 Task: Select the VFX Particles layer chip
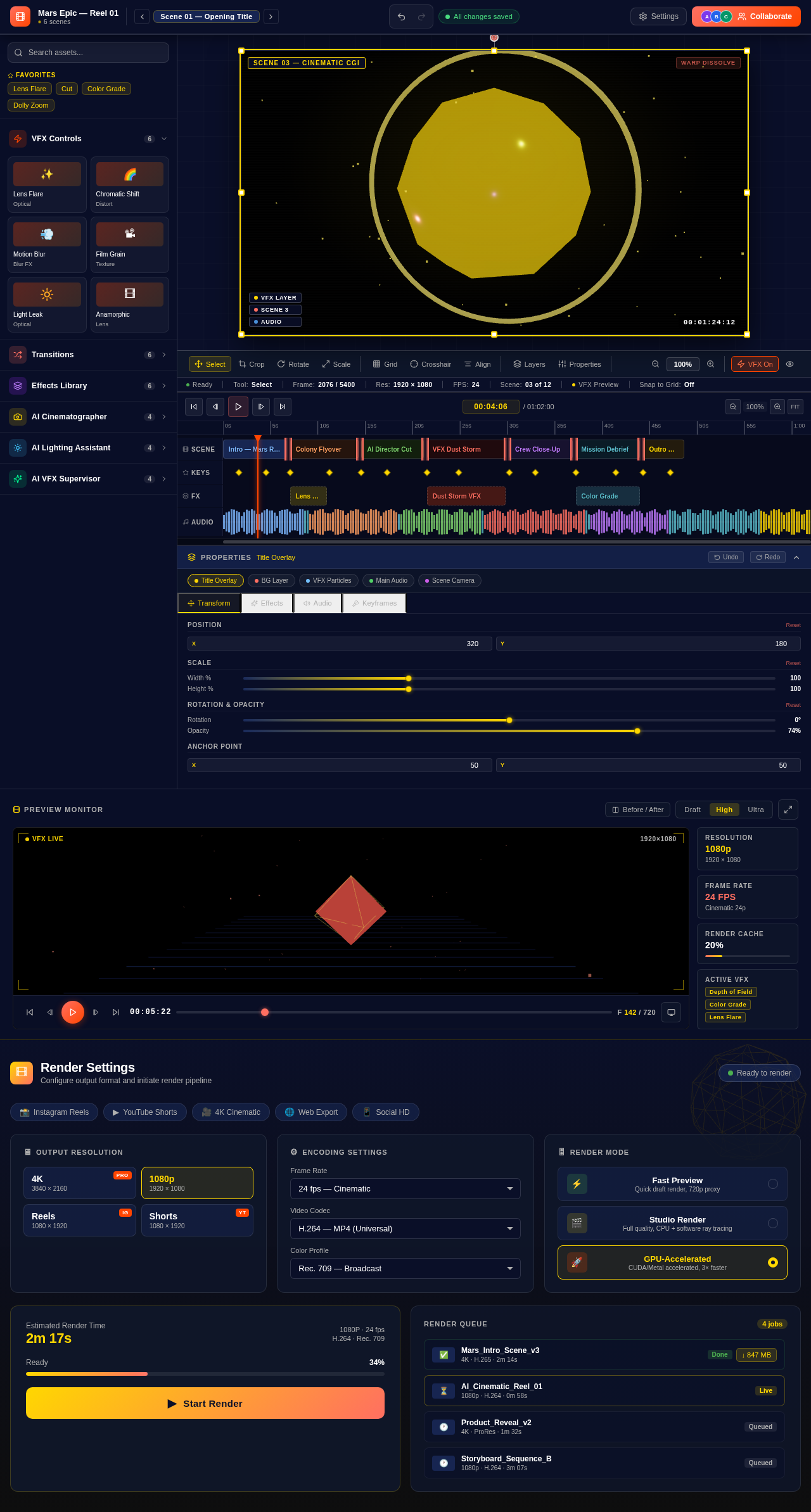(x=329, y=580)
